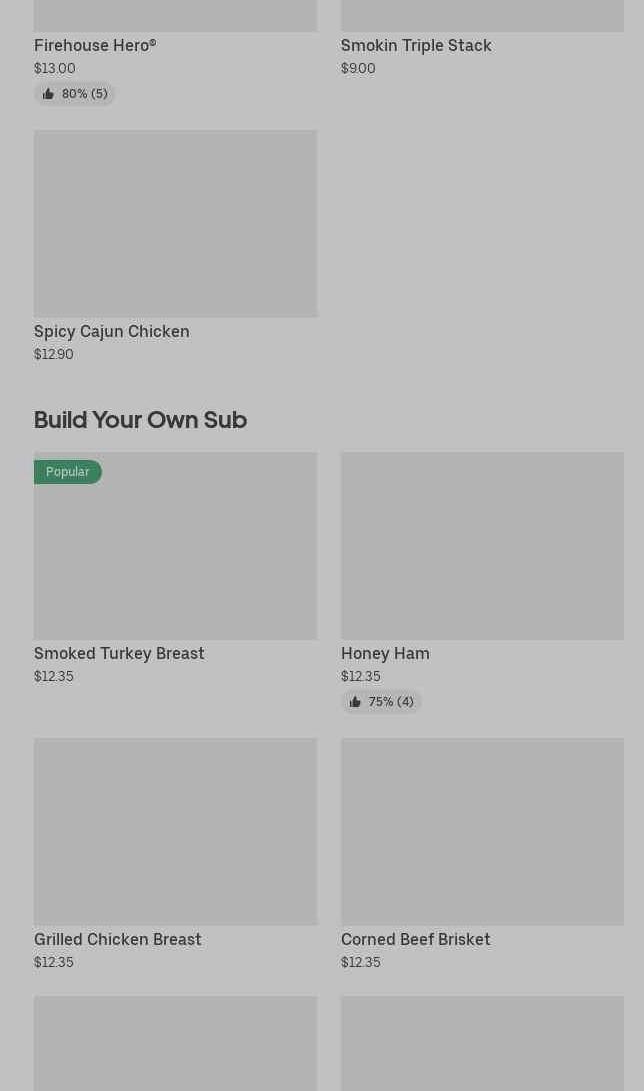Click the $9.00 Smokin Triple Stack price

click(x=358, y=68)
